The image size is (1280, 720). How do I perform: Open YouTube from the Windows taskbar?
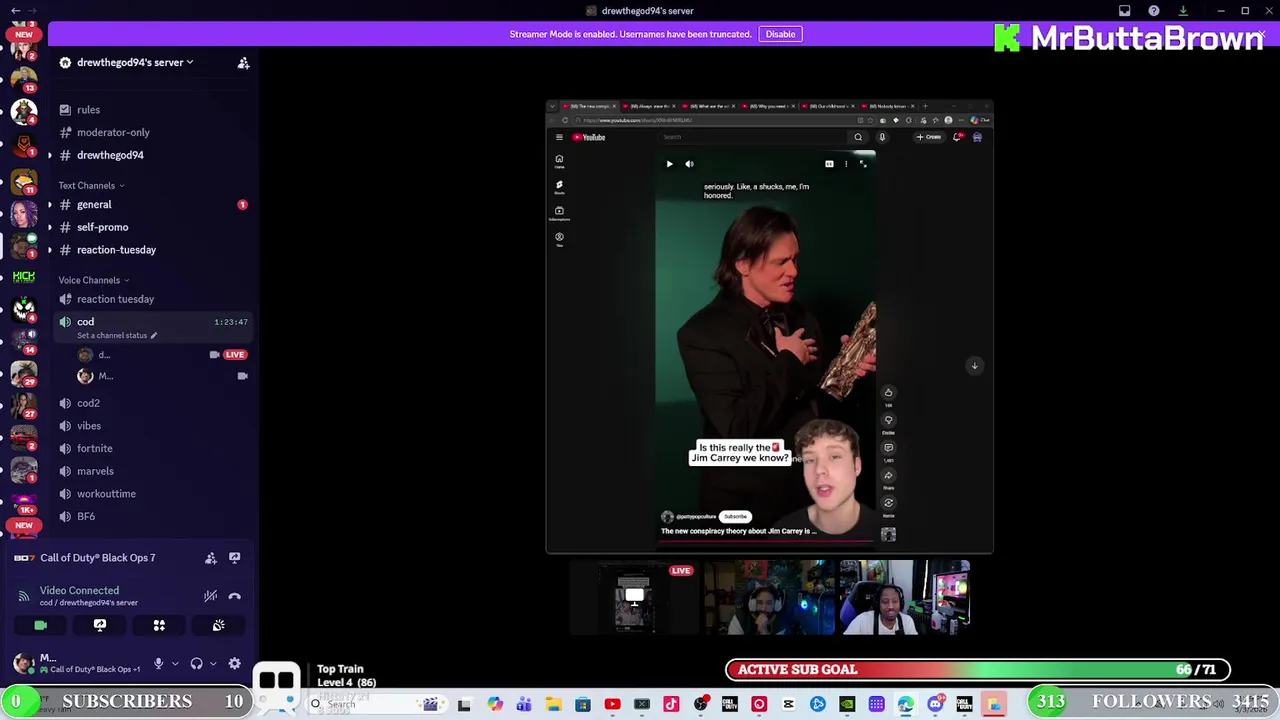point(612,705)
